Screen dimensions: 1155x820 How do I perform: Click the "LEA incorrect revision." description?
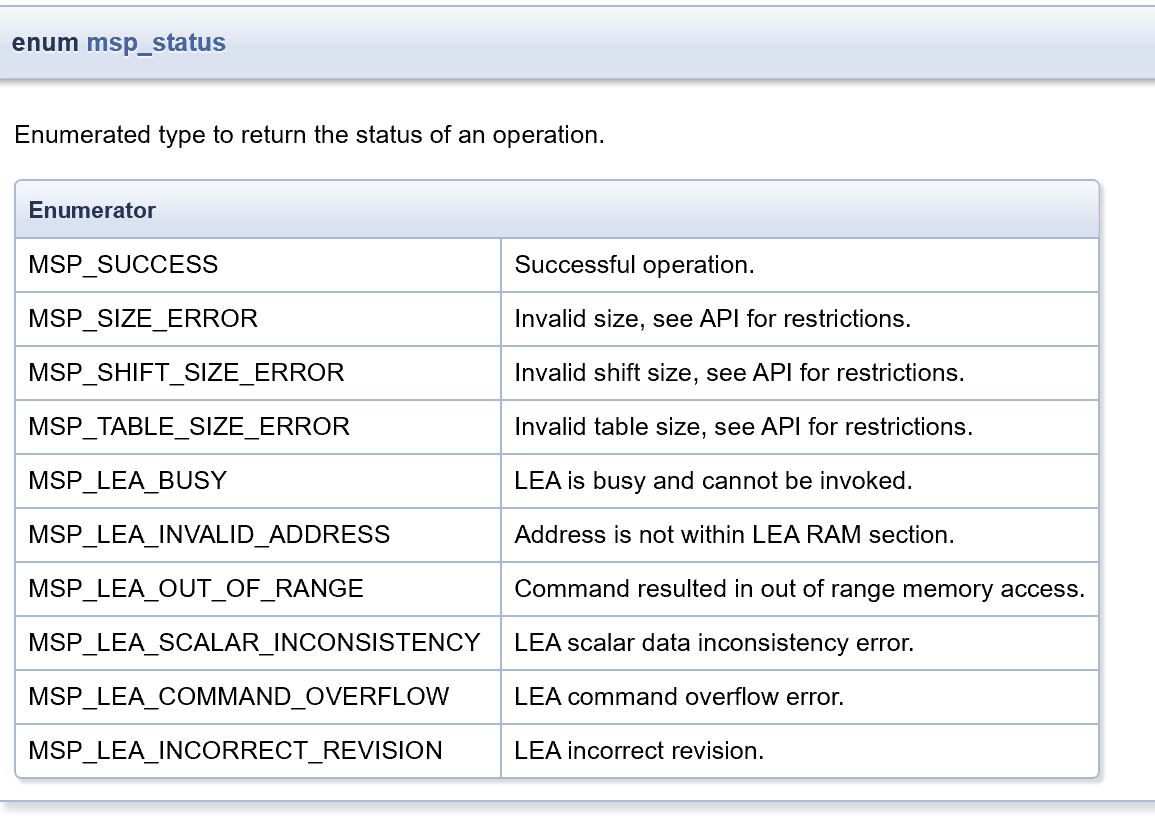point(639,751)
